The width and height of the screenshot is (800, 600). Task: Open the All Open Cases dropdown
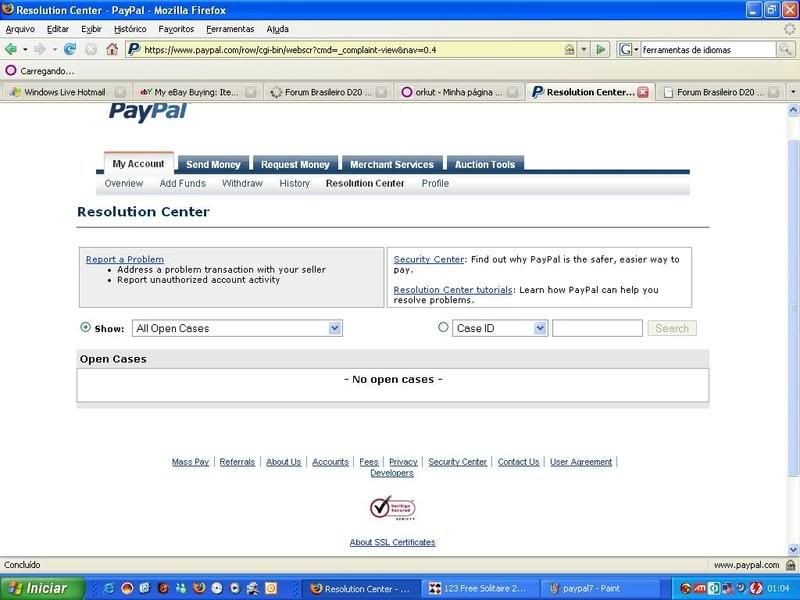point(237,328)
